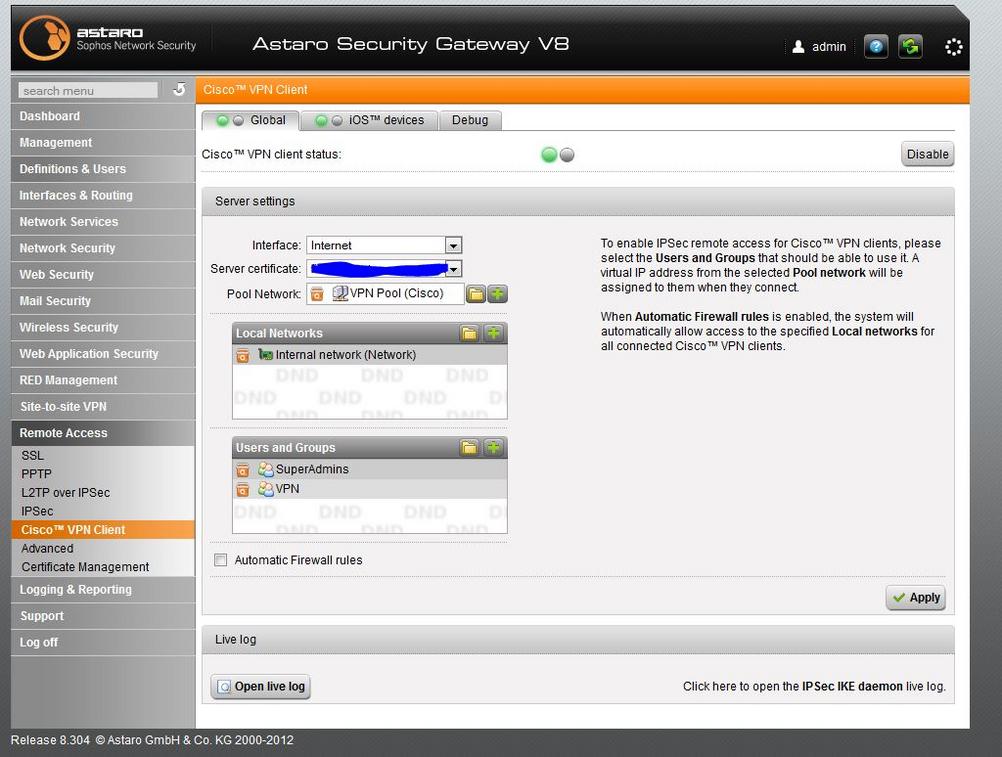This screenshot has width=1002, height=757.
Task: Expand Interfaces & Routing menu
Action: (103, 195)
